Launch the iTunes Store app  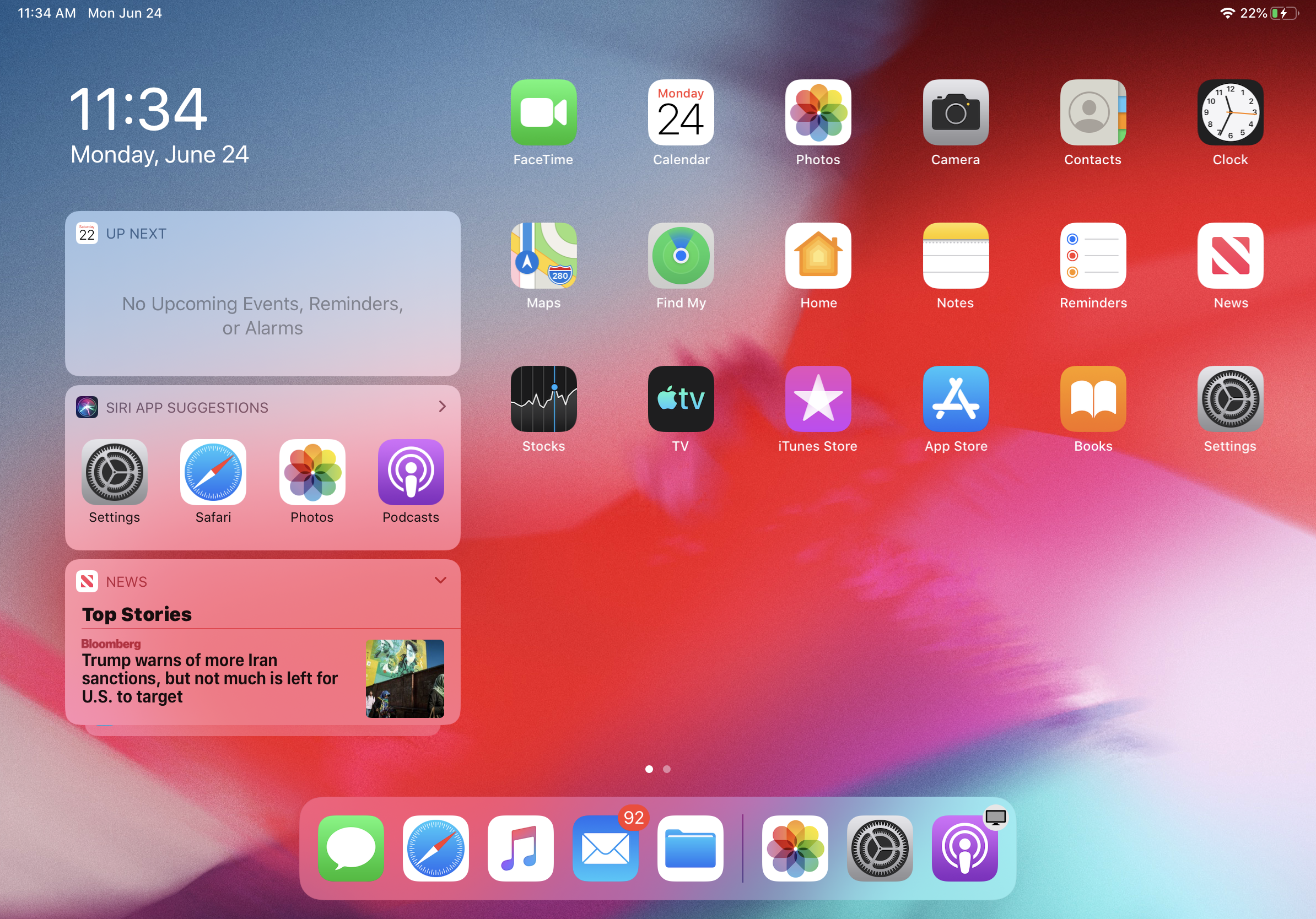point(818,399)
